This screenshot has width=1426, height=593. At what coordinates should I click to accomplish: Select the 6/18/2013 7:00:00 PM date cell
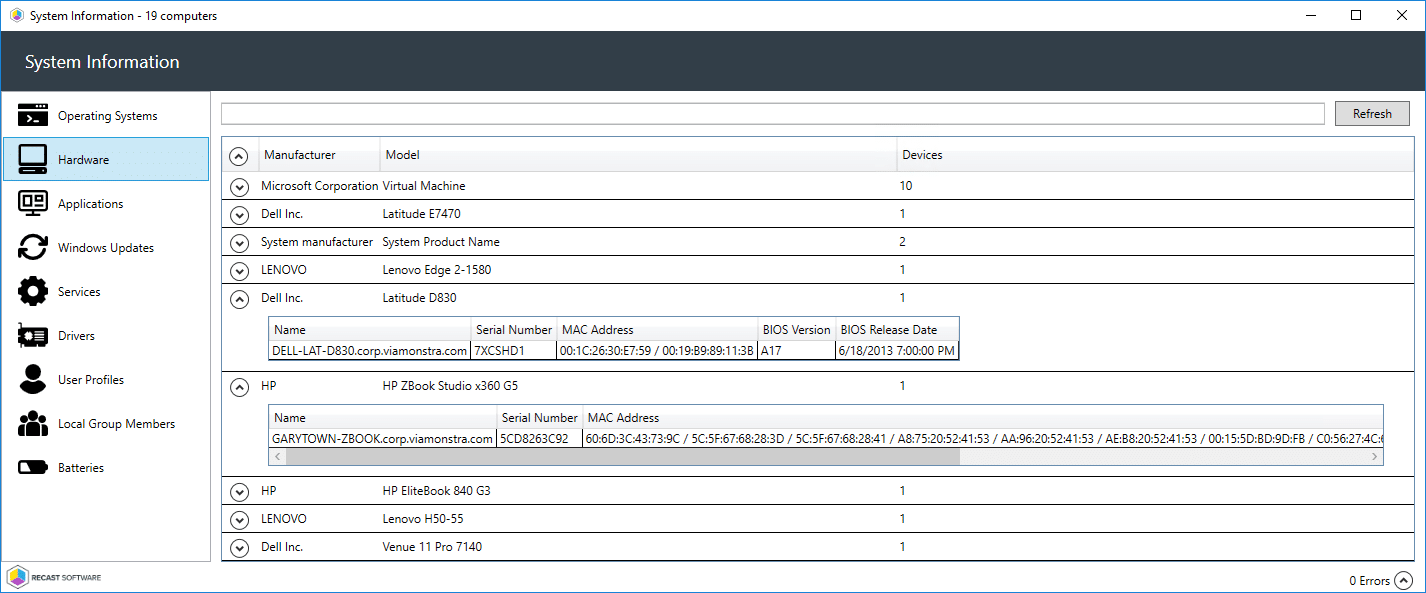point(897,351)
